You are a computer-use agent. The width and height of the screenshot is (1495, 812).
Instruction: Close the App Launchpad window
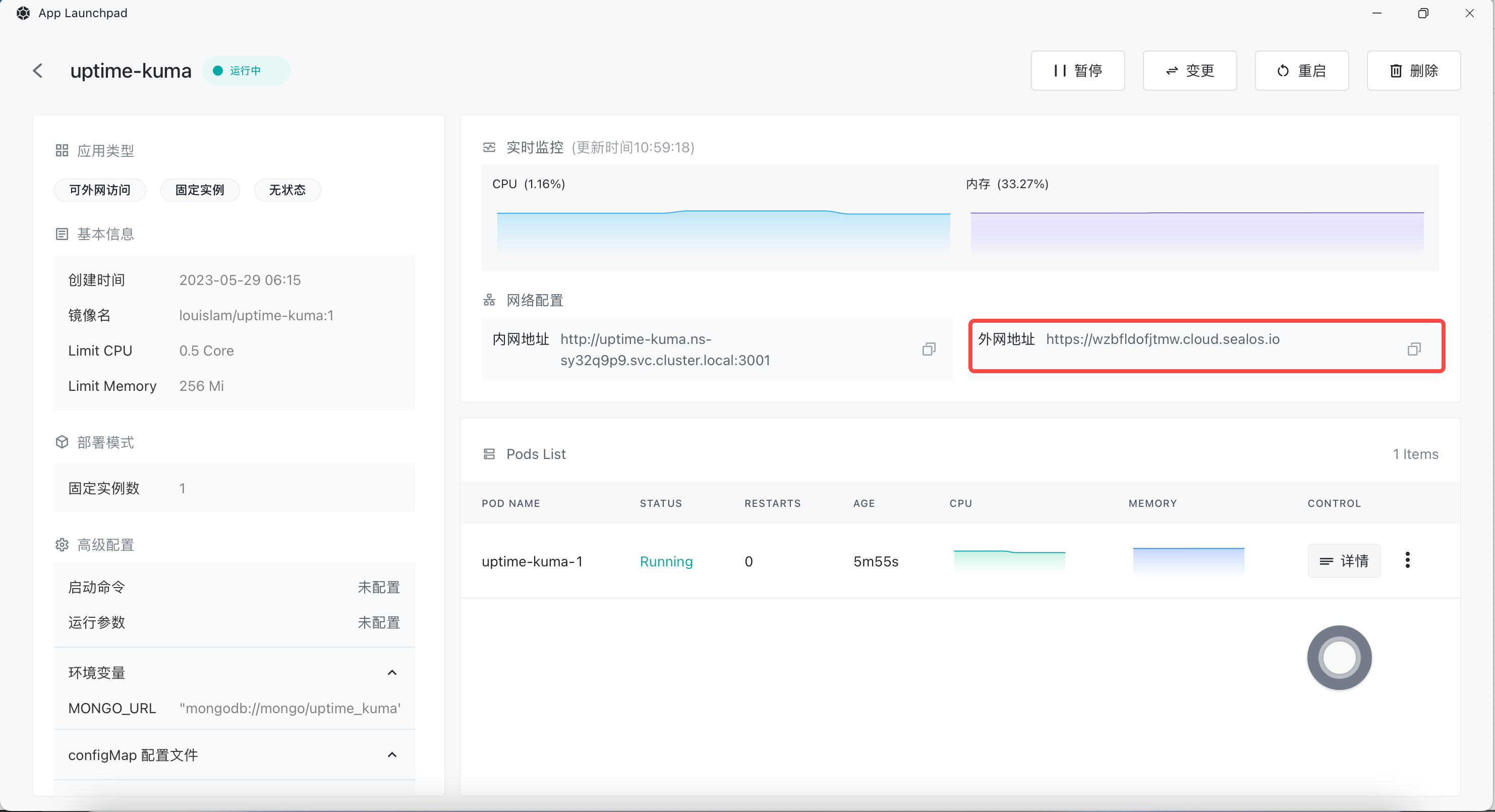[x=1469, y=13]
